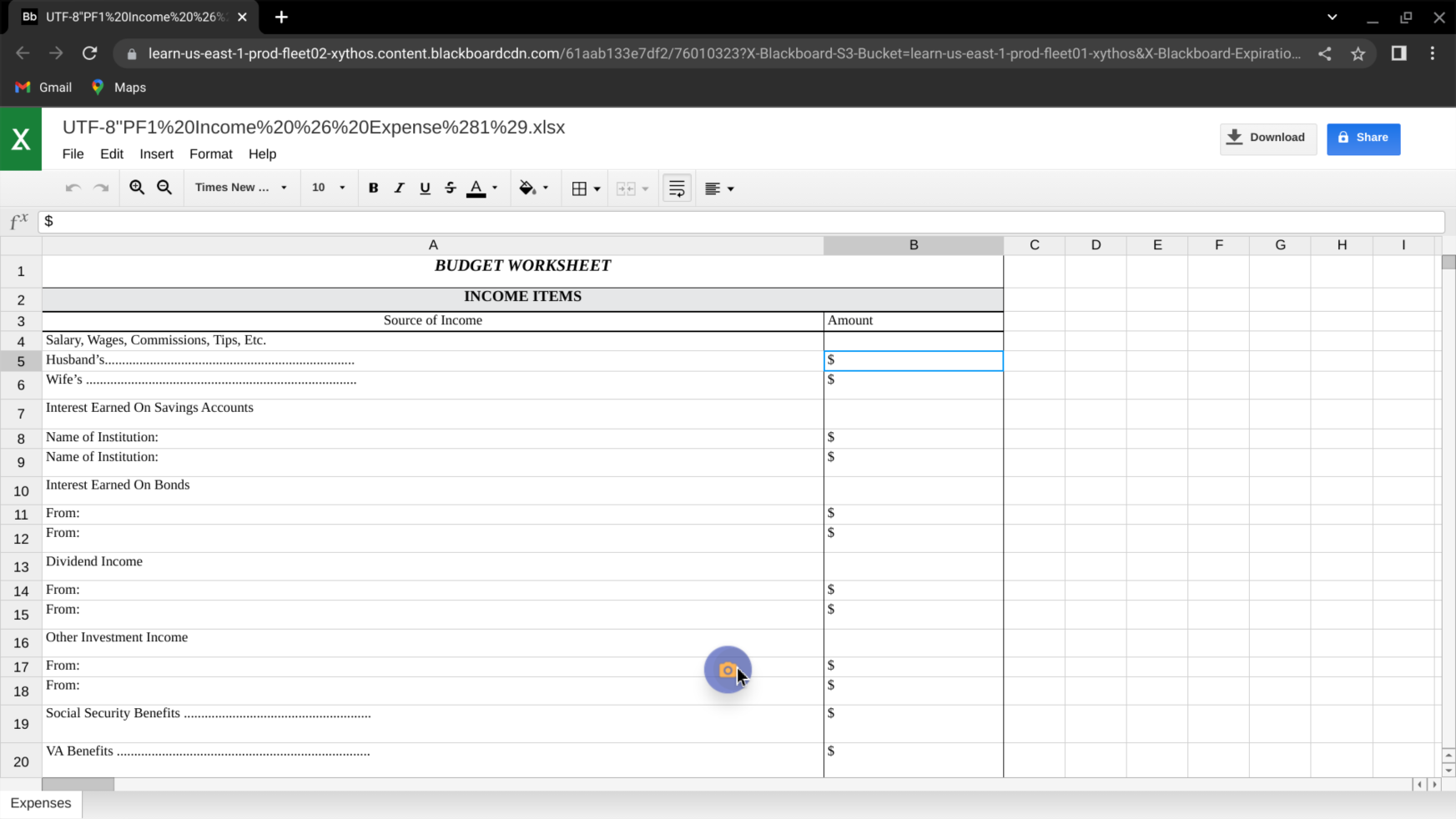Expand the borders dropdown arrow

[x=597, y=189]
